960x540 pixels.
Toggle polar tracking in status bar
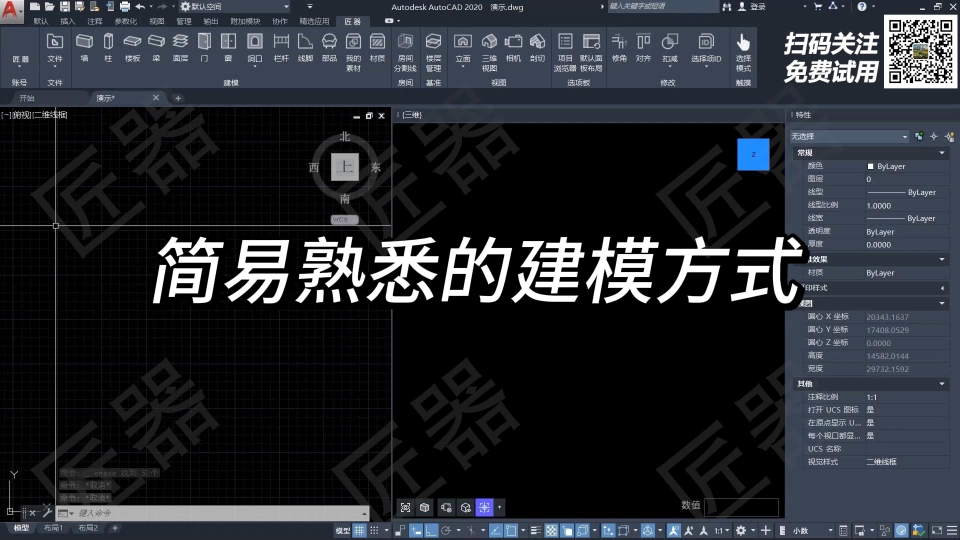click(x=446, y=530)
